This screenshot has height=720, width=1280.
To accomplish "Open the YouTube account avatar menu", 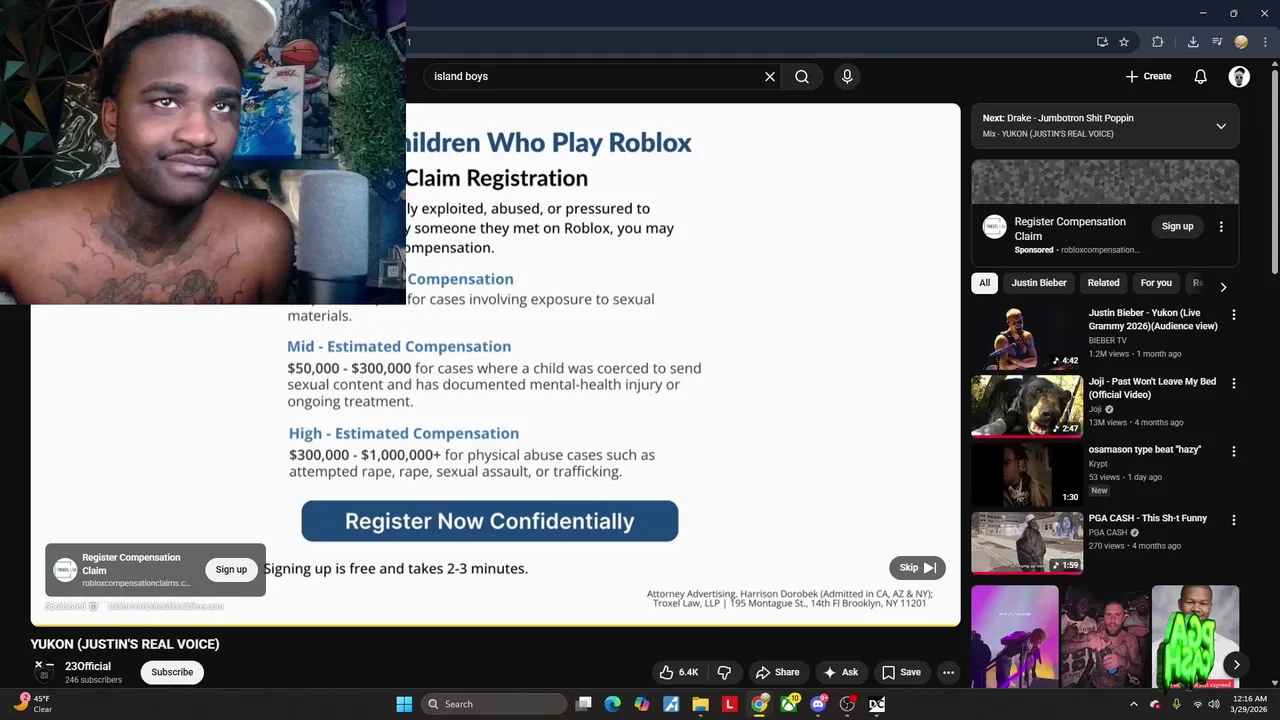I will (1239, 76).
